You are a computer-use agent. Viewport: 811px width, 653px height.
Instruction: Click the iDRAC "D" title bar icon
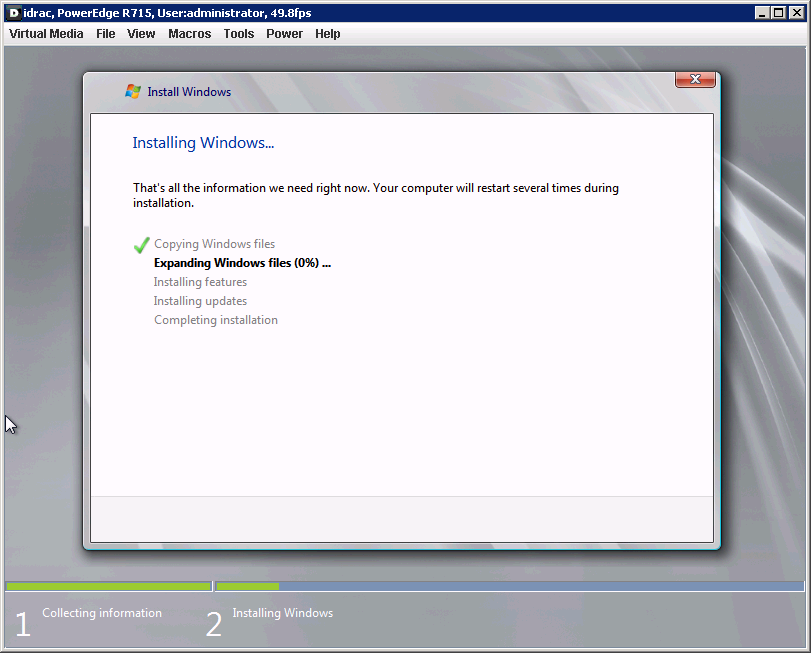[x=13, y=12]
